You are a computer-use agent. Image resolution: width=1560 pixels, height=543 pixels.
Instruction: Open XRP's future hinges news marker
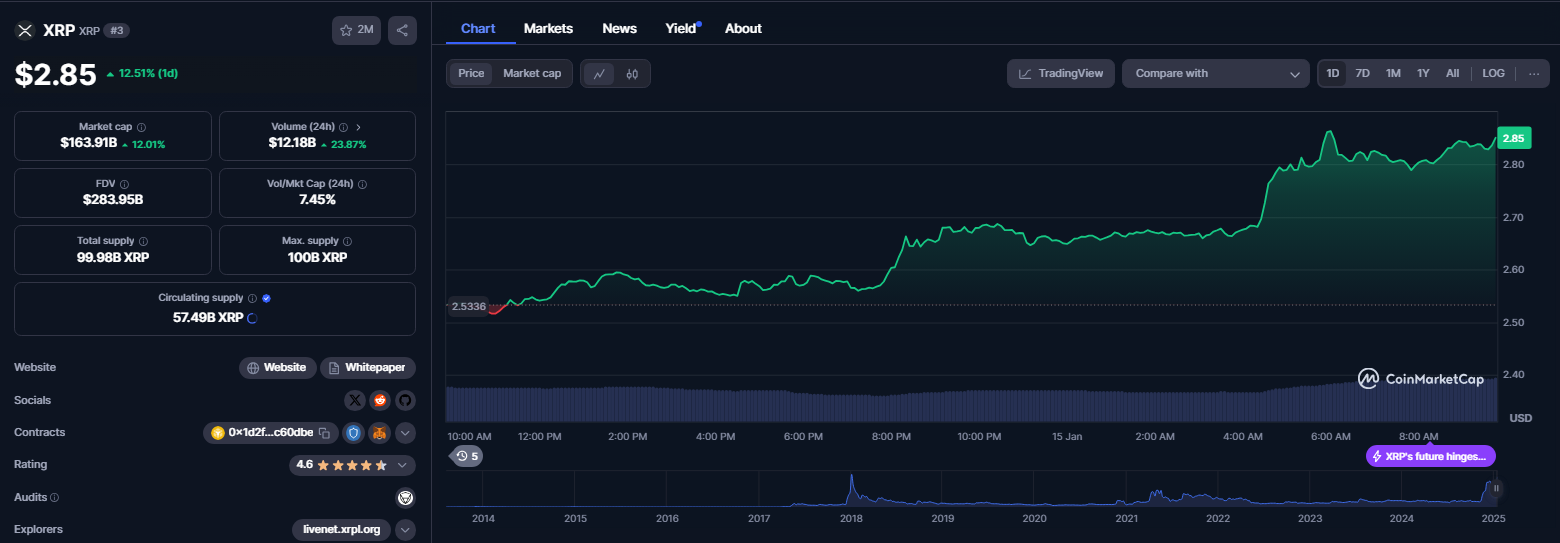coord(1431,456)
